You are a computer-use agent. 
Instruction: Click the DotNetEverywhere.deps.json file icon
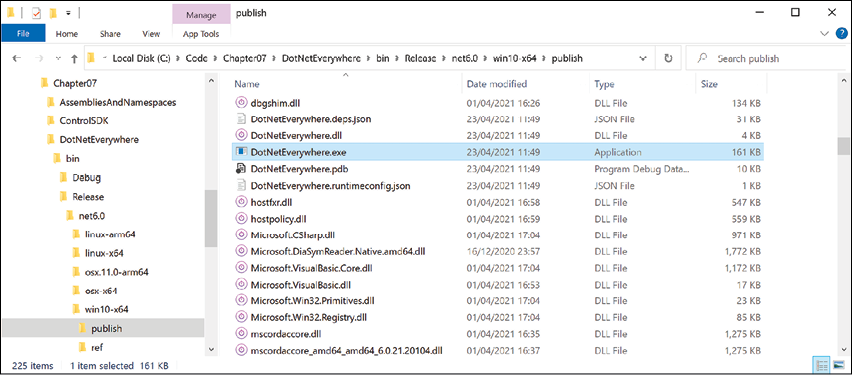coord(241,118)
